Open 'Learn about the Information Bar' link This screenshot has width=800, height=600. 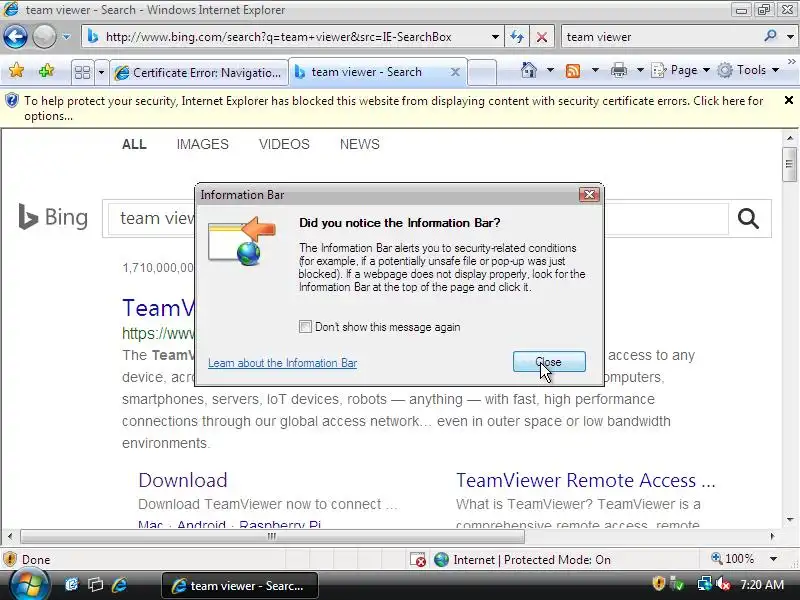[282, 363]
